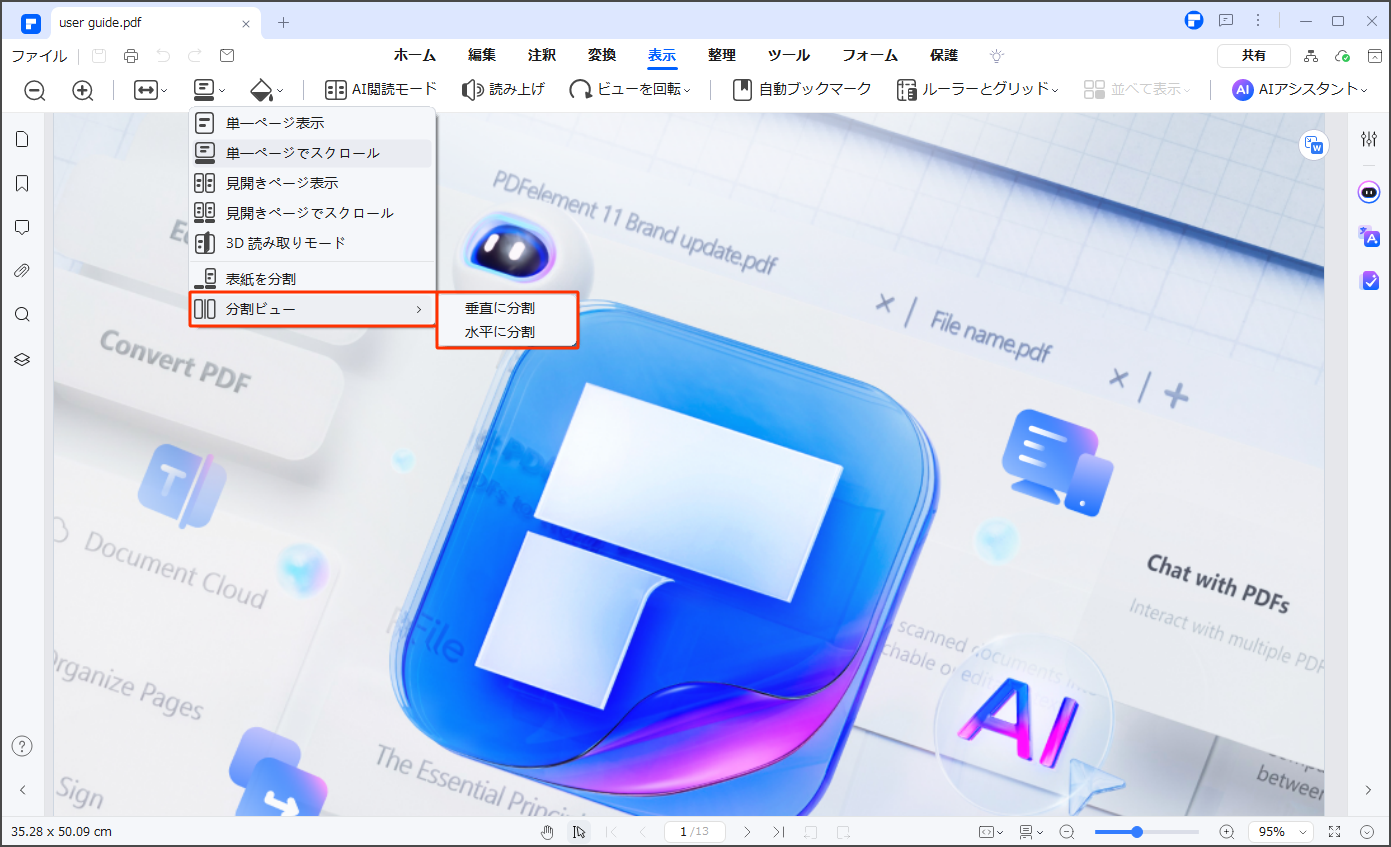Image resolution: width=1391 pixels, height=847 pixels.
Task: Open the page thumbnails panel in left sidebar
Action: [x=22, y=139]
